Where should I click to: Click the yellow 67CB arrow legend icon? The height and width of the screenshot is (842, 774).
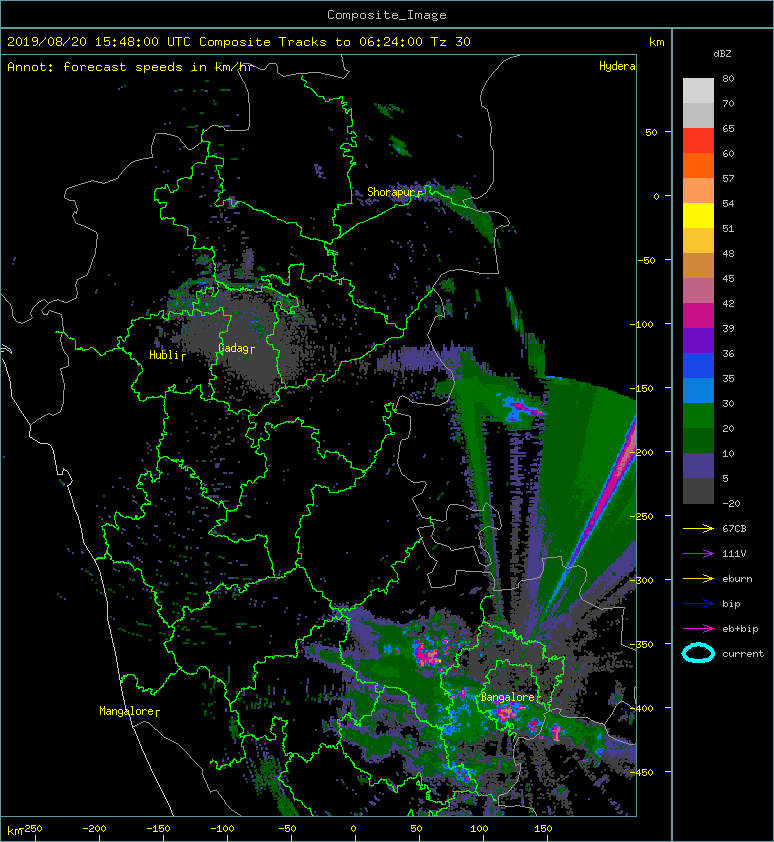[698, 529]
